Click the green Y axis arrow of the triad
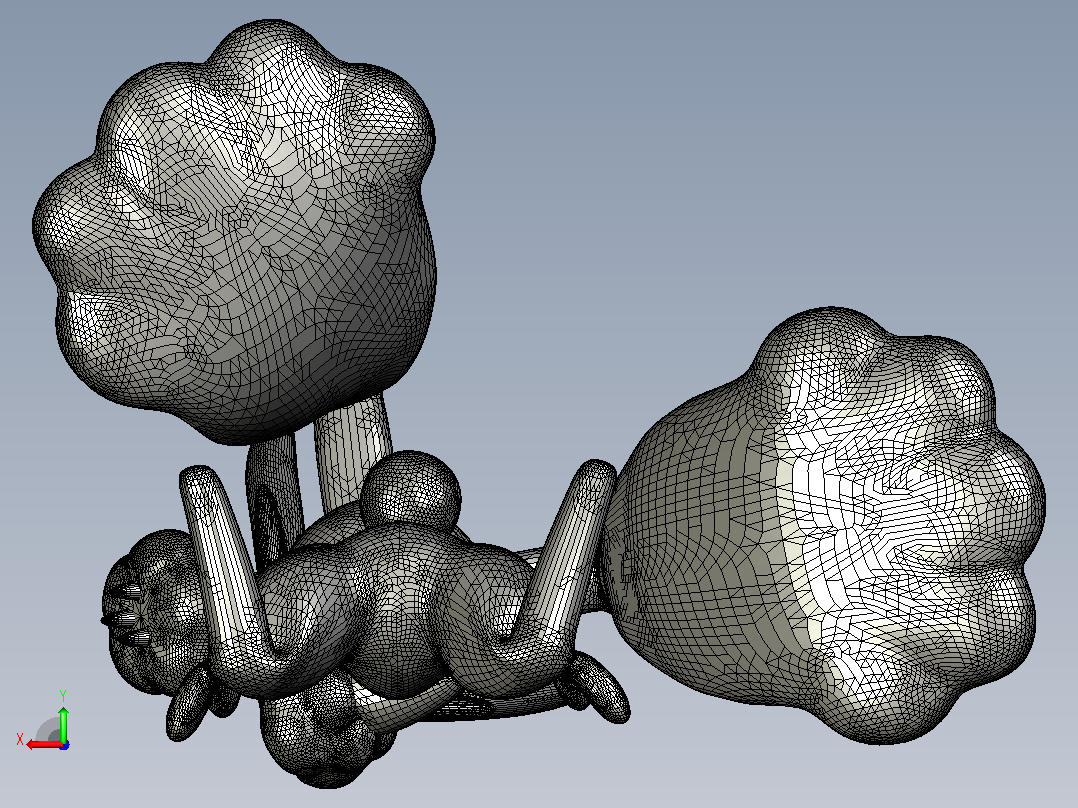The width and height of the screenshot is (1078, 808). coord(63,723)
